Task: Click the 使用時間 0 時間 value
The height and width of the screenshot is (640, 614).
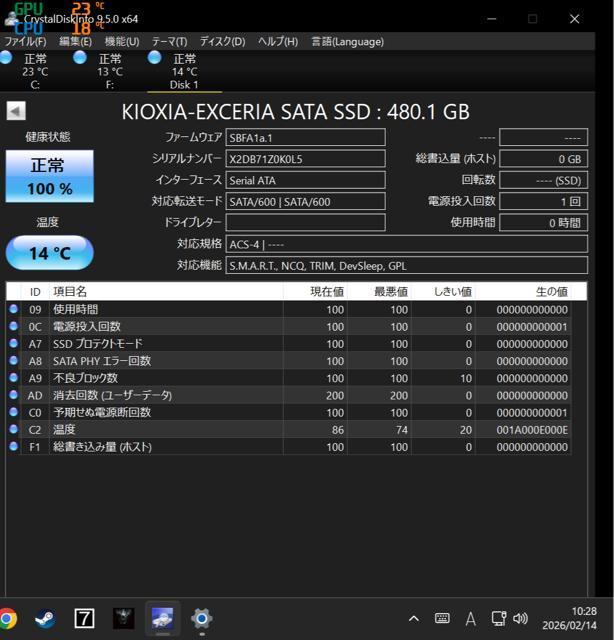Action: (x=543, y=222)
